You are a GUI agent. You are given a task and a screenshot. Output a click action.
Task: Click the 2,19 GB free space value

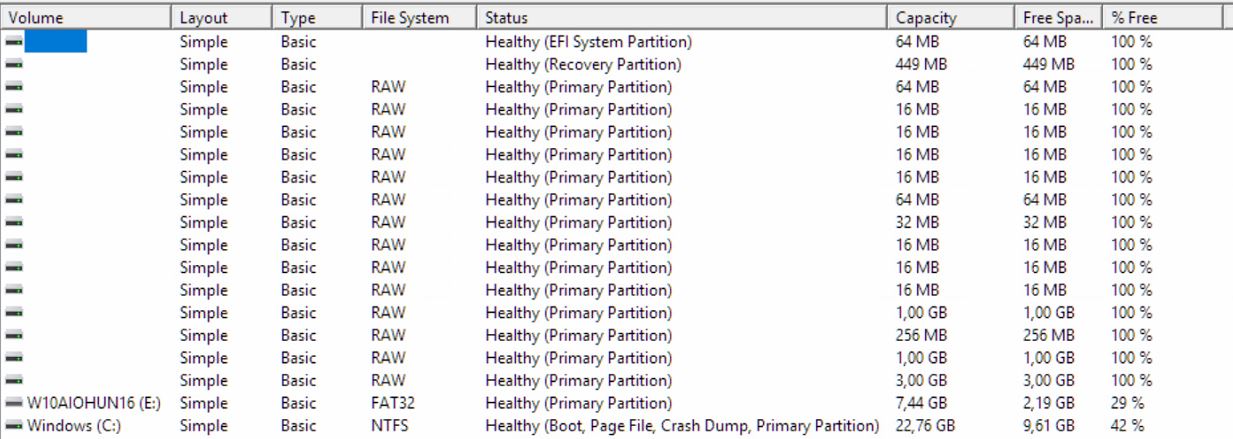point(1049,403)
